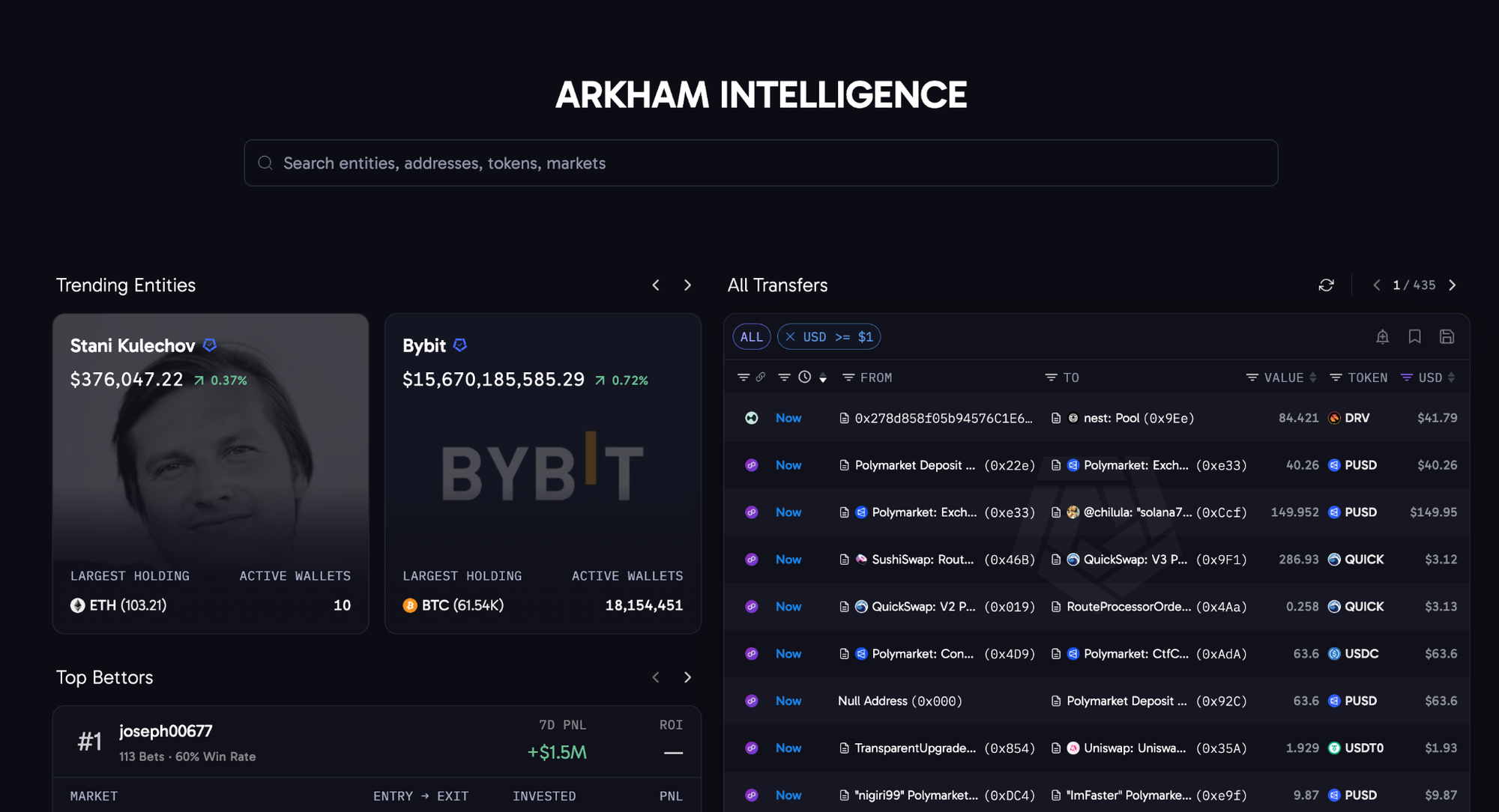
Task: Bookmark the current transfers filter
Action: [1414, 337]
